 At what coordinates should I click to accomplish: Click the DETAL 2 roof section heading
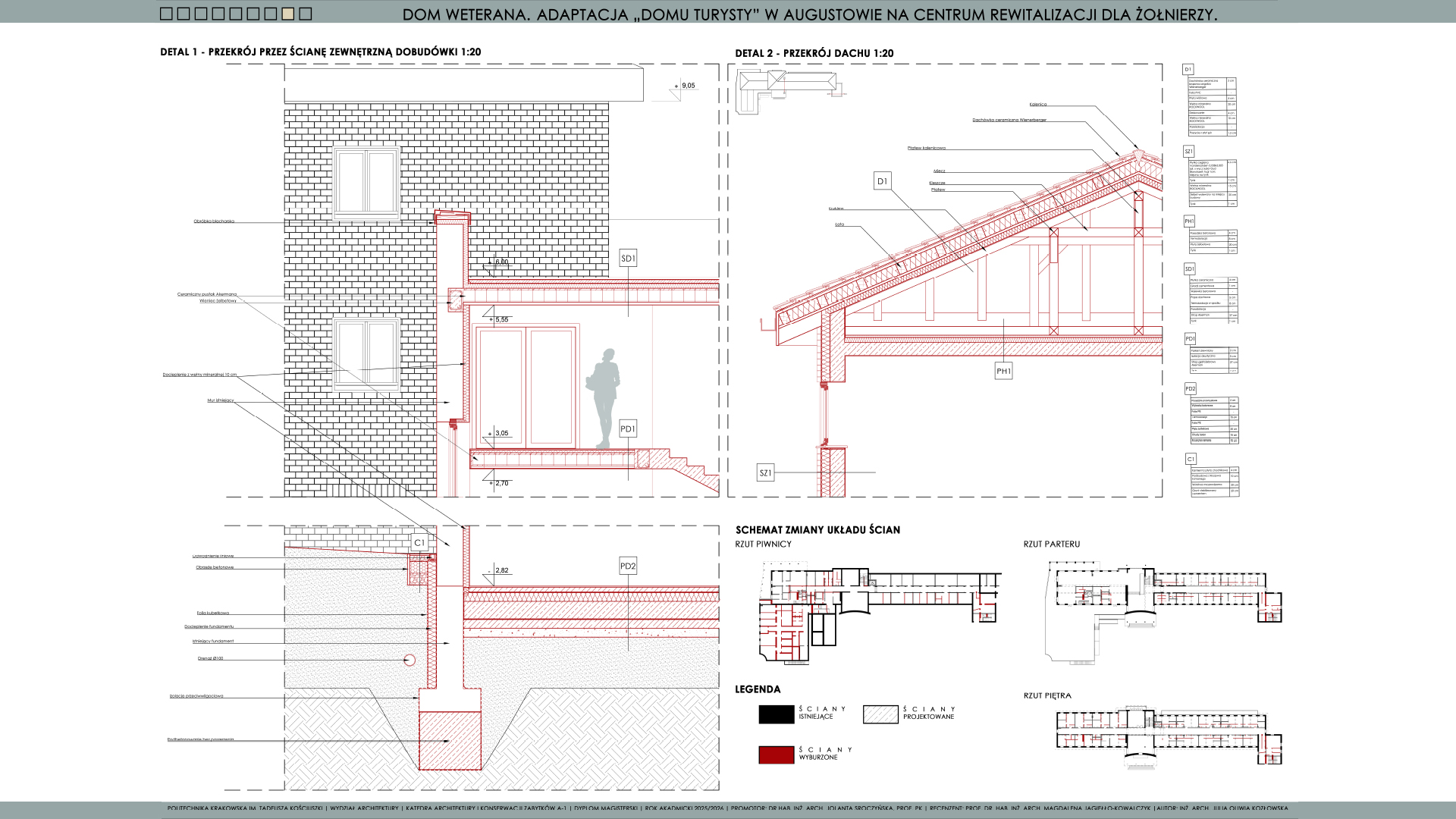coord(814,54)
